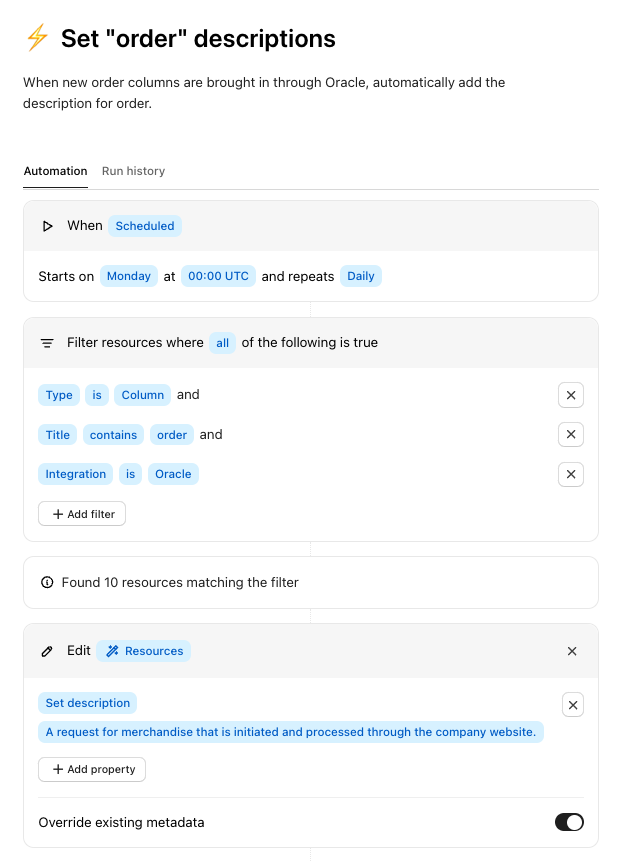Remove the Title contains order filter
618x861 pixels.
(x=571, y=435)
